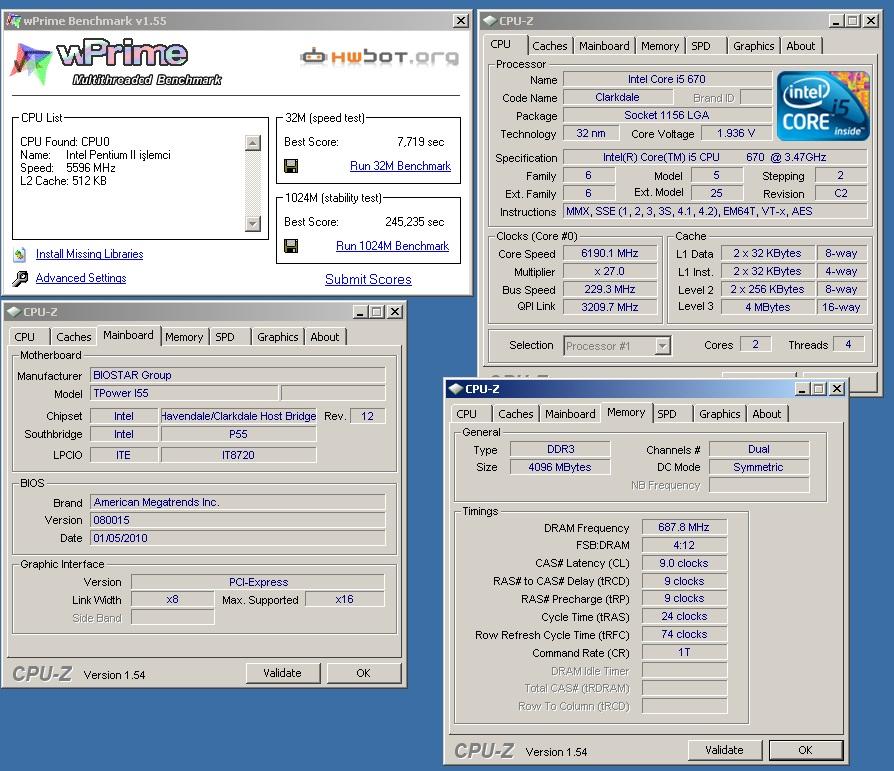Minimize the Memory CPU-Z window

[802, 389]
